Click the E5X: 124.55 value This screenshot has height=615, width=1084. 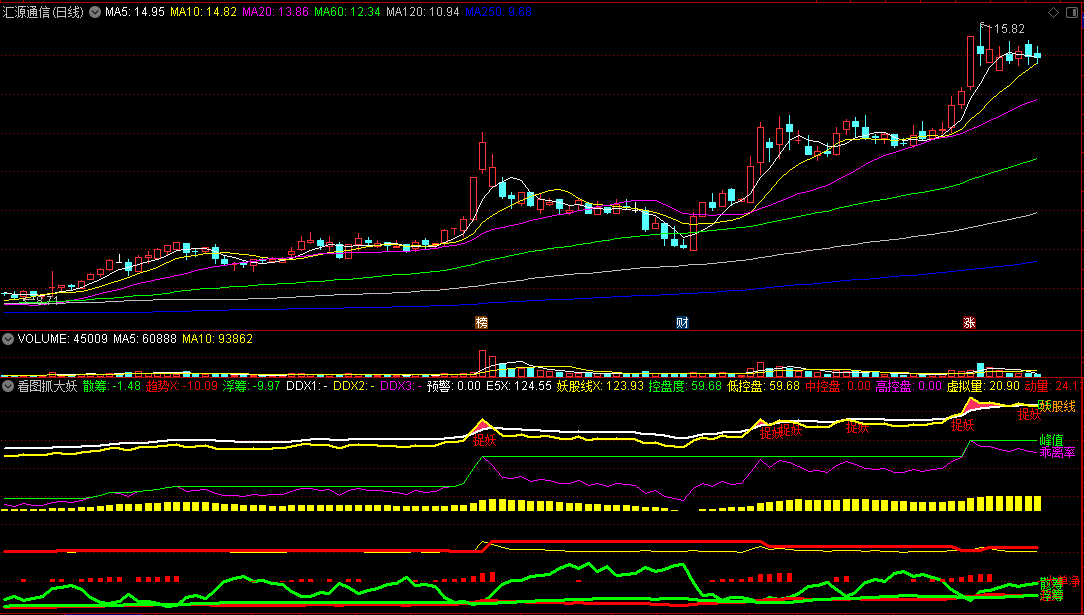click(x=518, y=386)
